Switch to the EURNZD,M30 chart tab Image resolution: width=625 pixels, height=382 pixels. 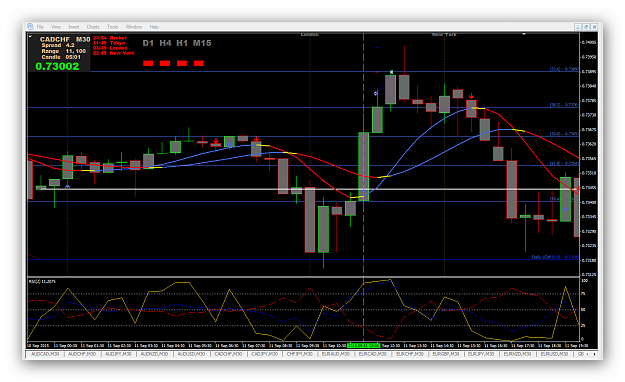[517, 354]
